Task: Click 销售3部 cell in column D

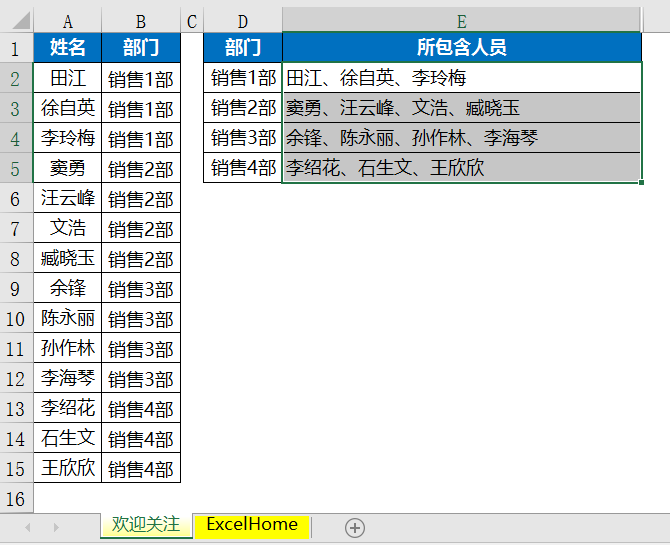Action: tap(243, 138)
